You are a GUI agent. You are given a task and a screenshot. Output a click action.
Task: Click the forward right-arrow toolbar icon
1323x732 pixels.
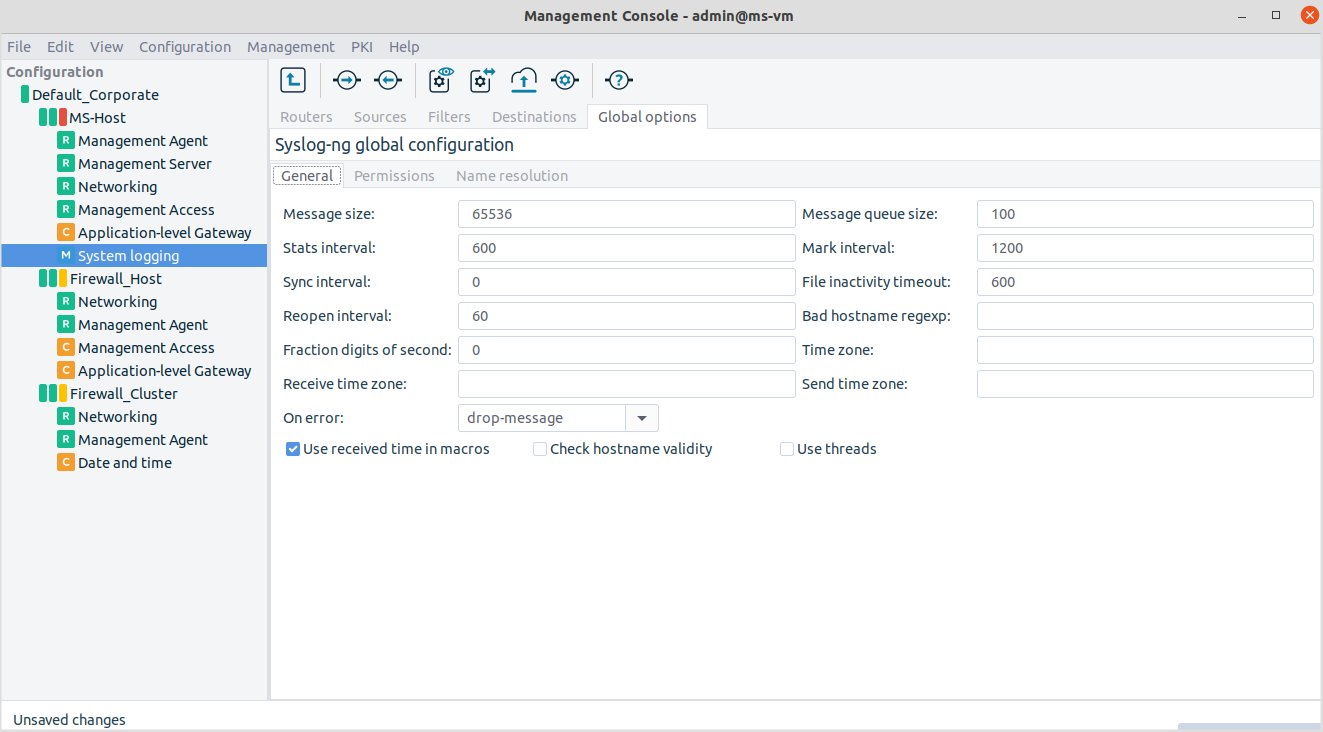tap(346, 80)
